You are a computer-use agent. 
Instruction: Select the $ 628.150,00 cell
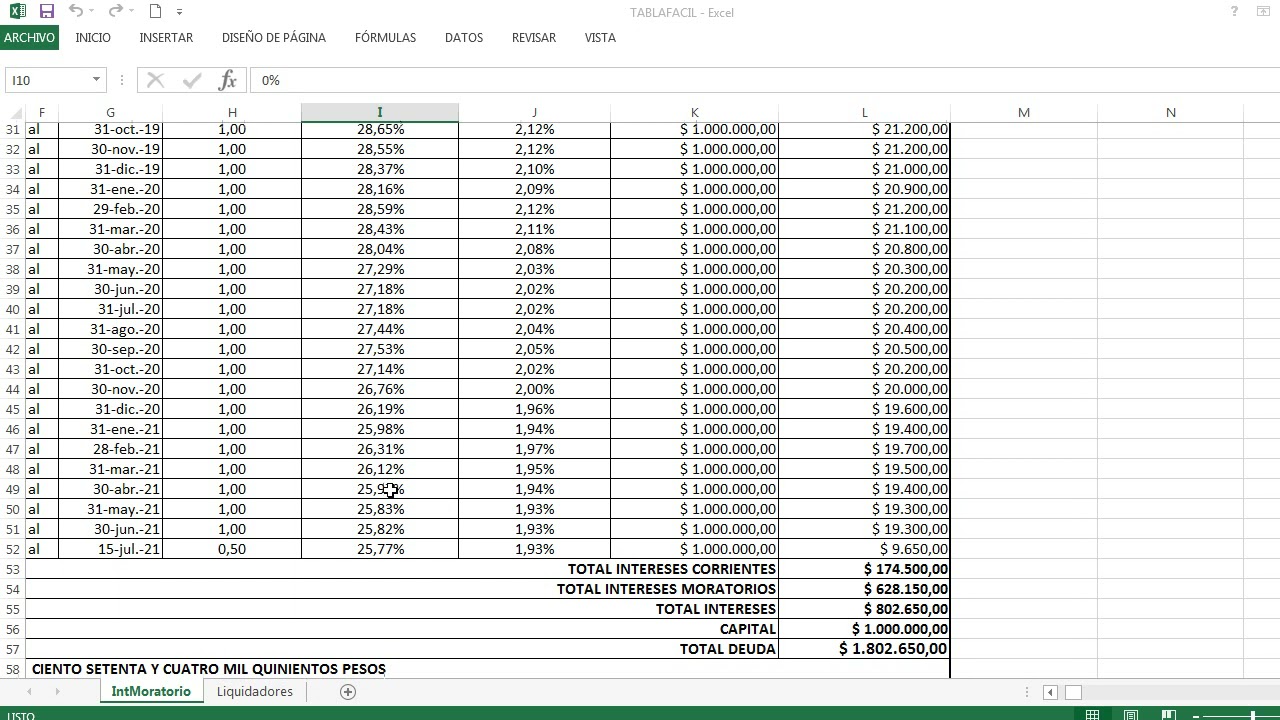(x=865, y=589)
